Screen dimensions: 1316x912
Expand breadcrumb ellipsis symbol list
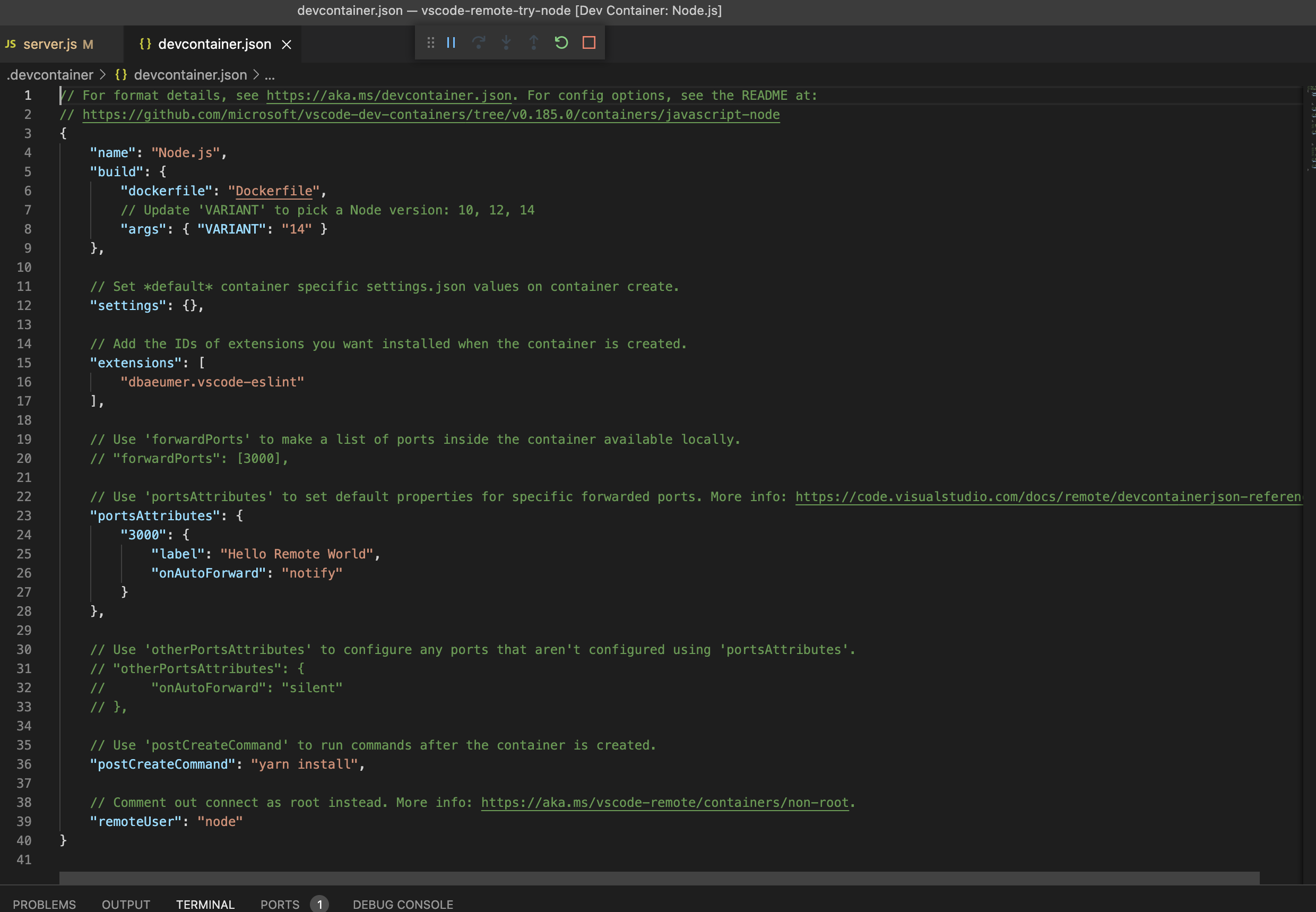pos(270,75)
